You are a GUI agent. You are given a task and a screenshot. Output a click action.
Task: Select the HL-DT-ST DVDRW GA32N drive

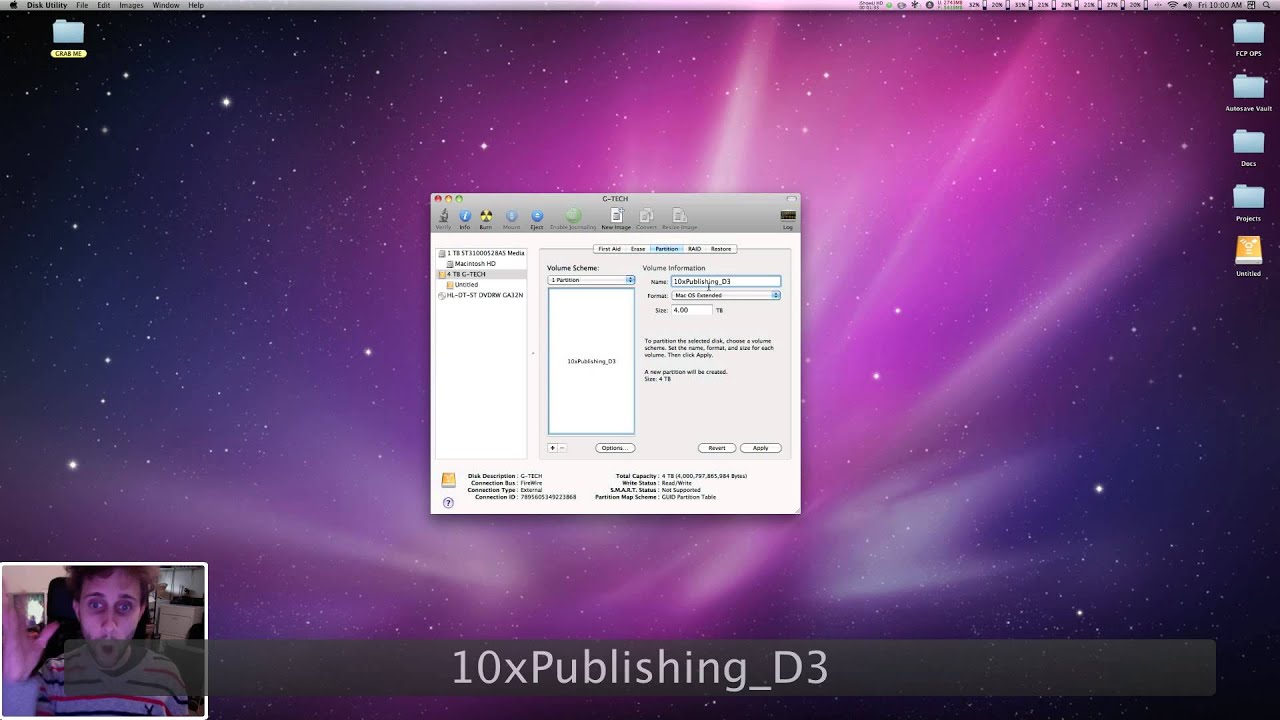pyautogui.click(x=482, y=295)
